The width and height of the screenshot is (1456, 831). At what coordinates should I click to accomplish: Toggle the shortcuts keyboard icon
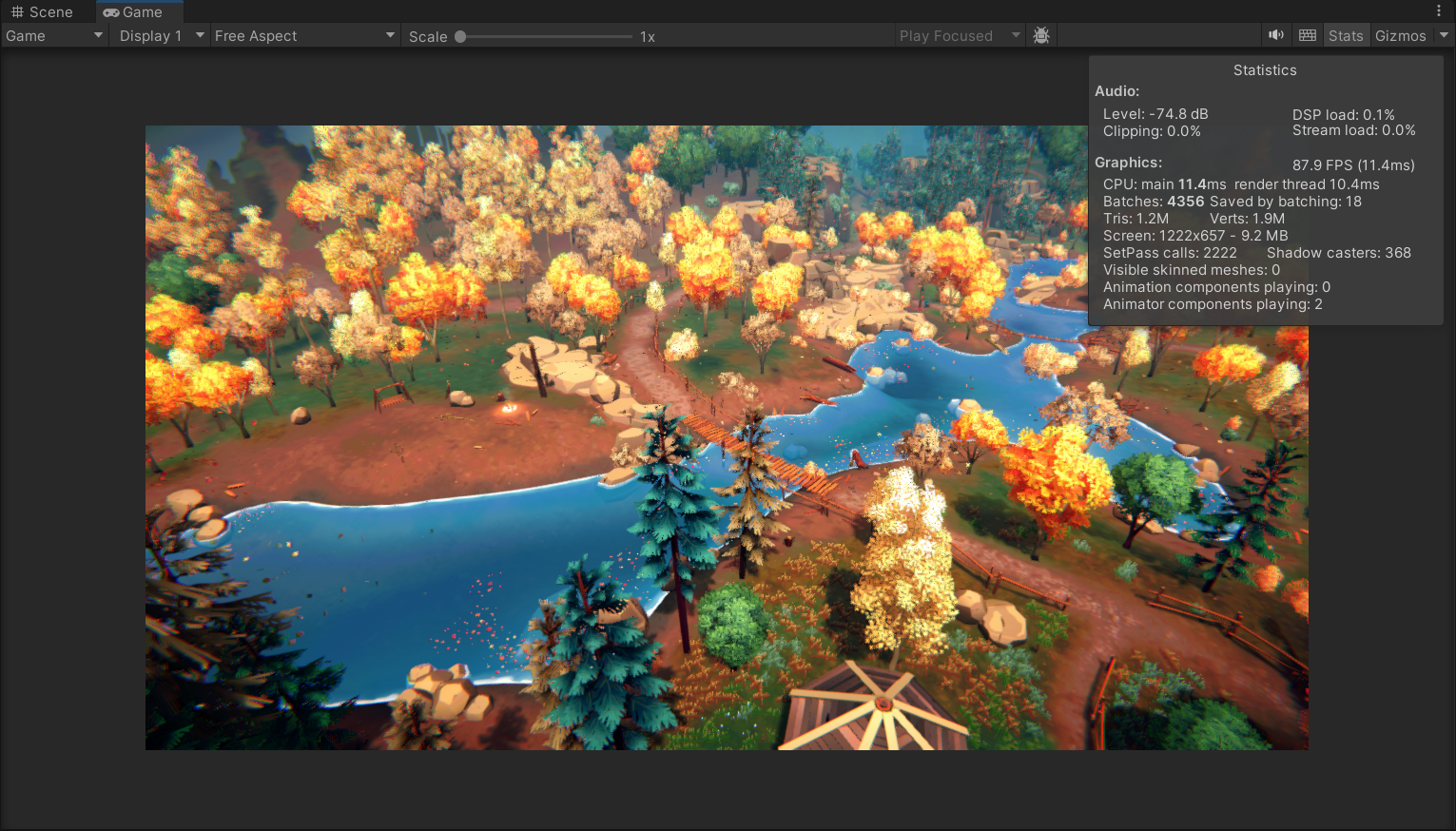tap(1308, 35)
